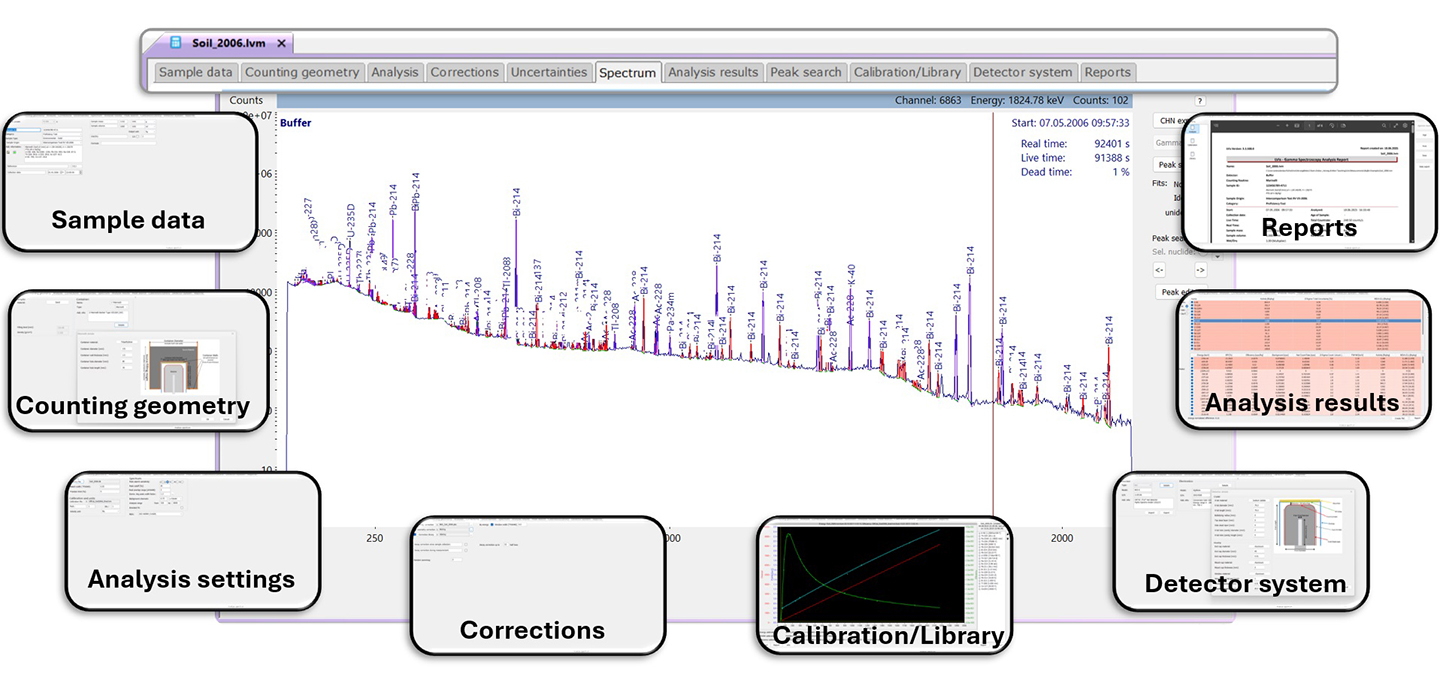Open the Counting geometry preview thumbnail
This screenshot has width=1440, height=674.
136,361
